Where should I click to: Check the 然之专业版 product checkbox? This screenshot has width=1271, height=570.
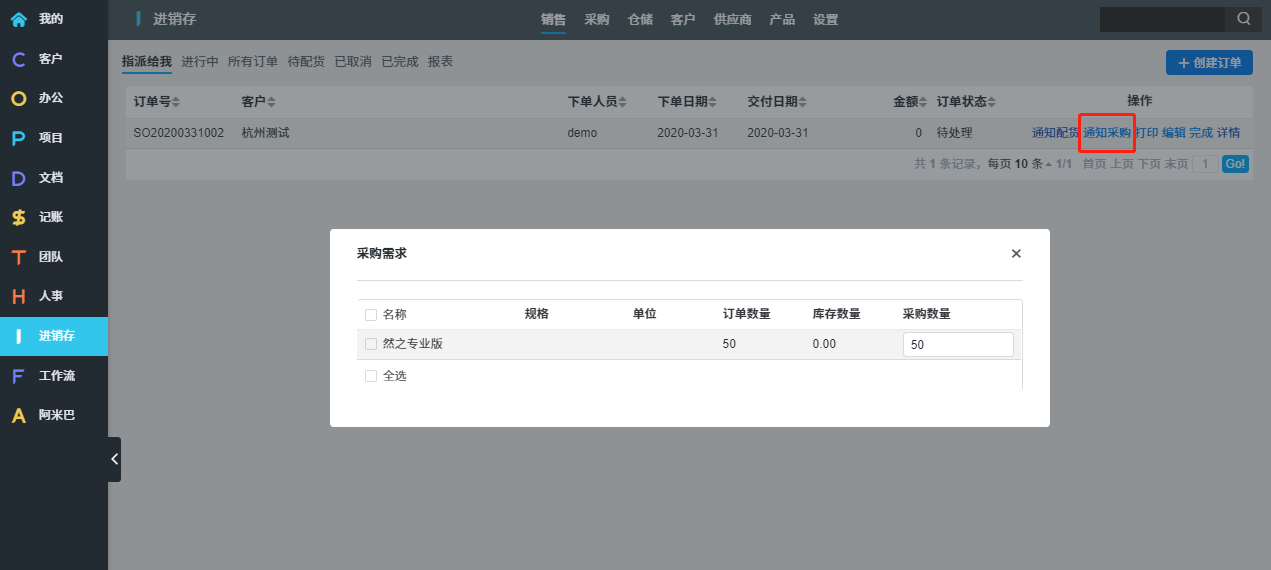click(371, 344)
